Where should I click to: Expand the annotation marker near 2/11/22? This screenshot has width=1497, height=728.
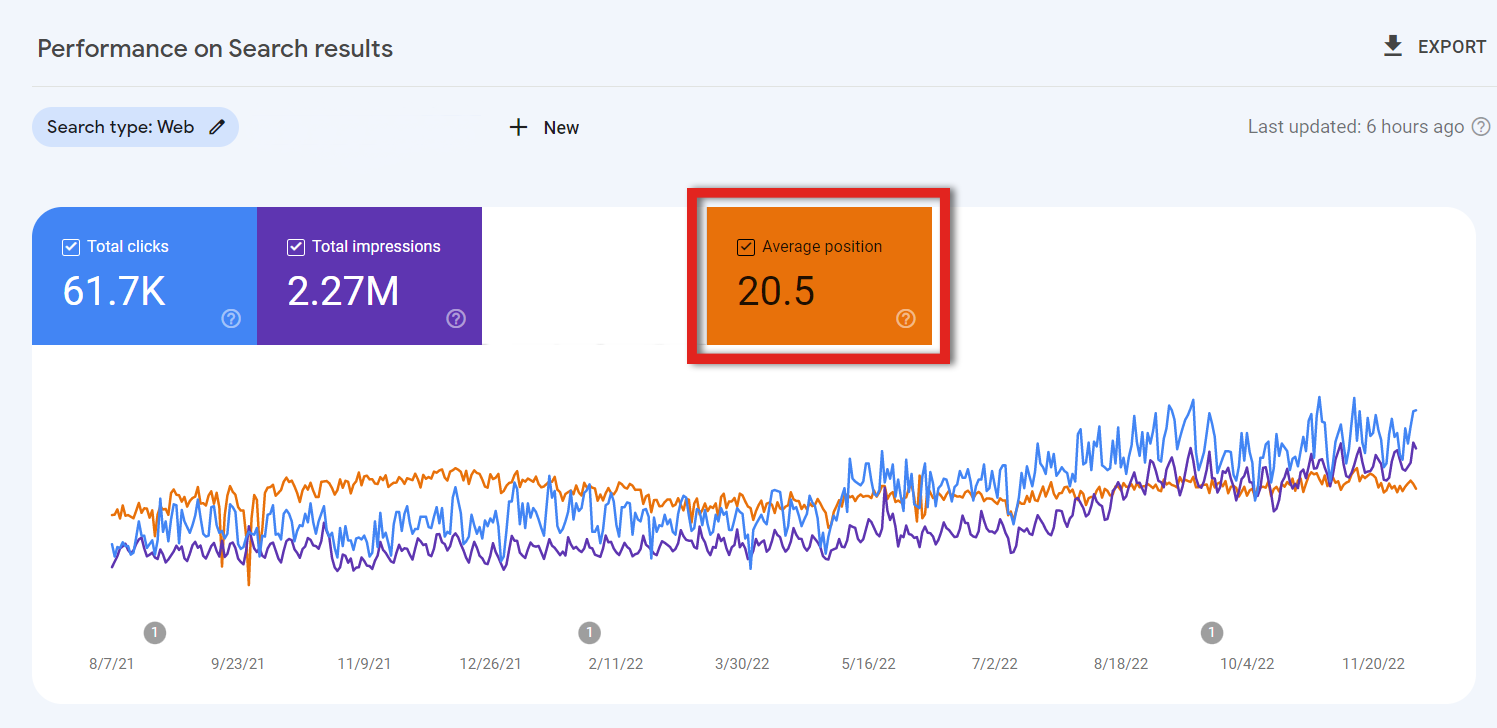tap(589, 632)
